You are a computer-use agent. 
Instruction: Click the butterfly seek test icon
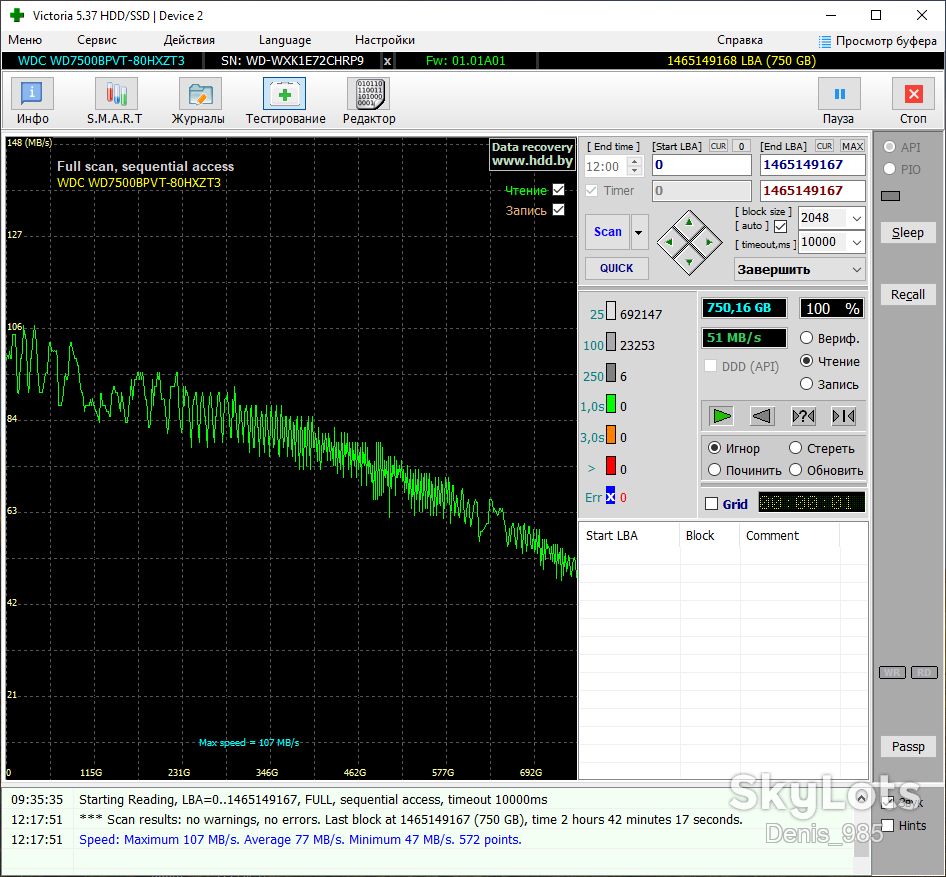coord(843,416)
